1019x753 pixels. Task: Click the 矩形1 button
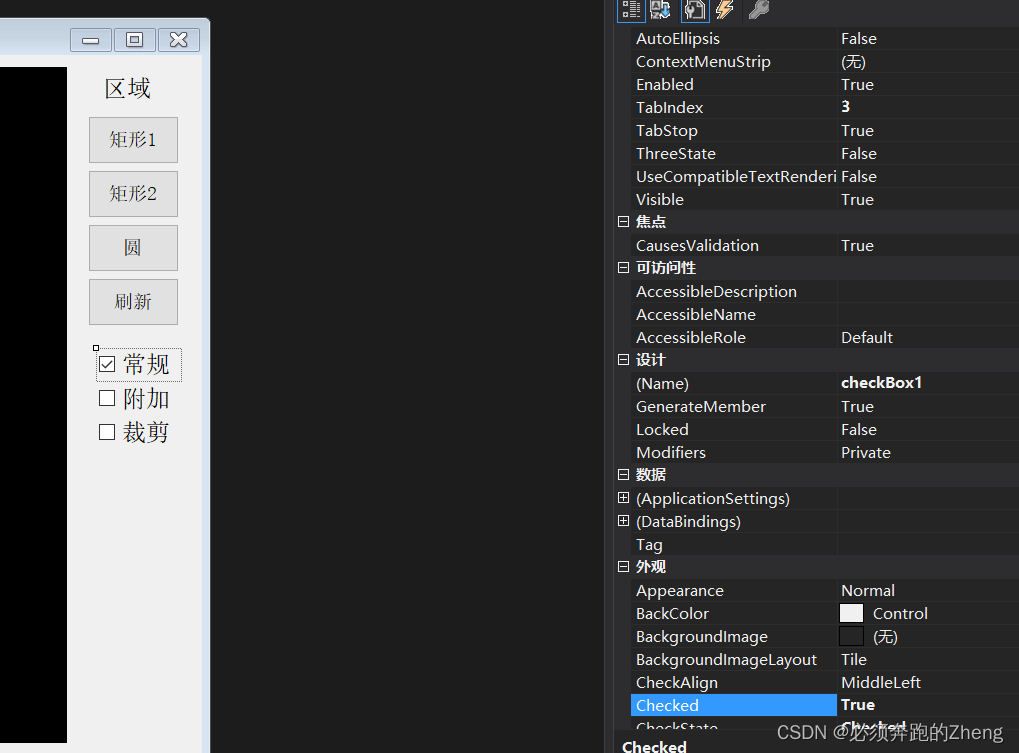[133, 140]
